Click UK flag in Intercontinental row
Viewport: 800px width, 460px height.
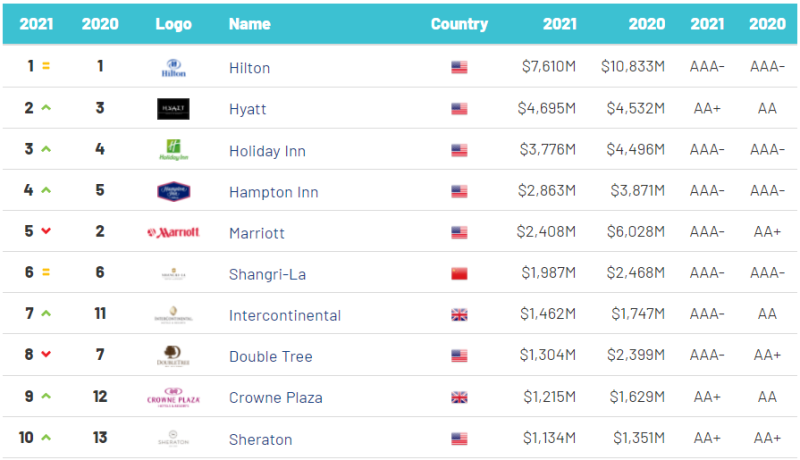[x=459, y=315]
